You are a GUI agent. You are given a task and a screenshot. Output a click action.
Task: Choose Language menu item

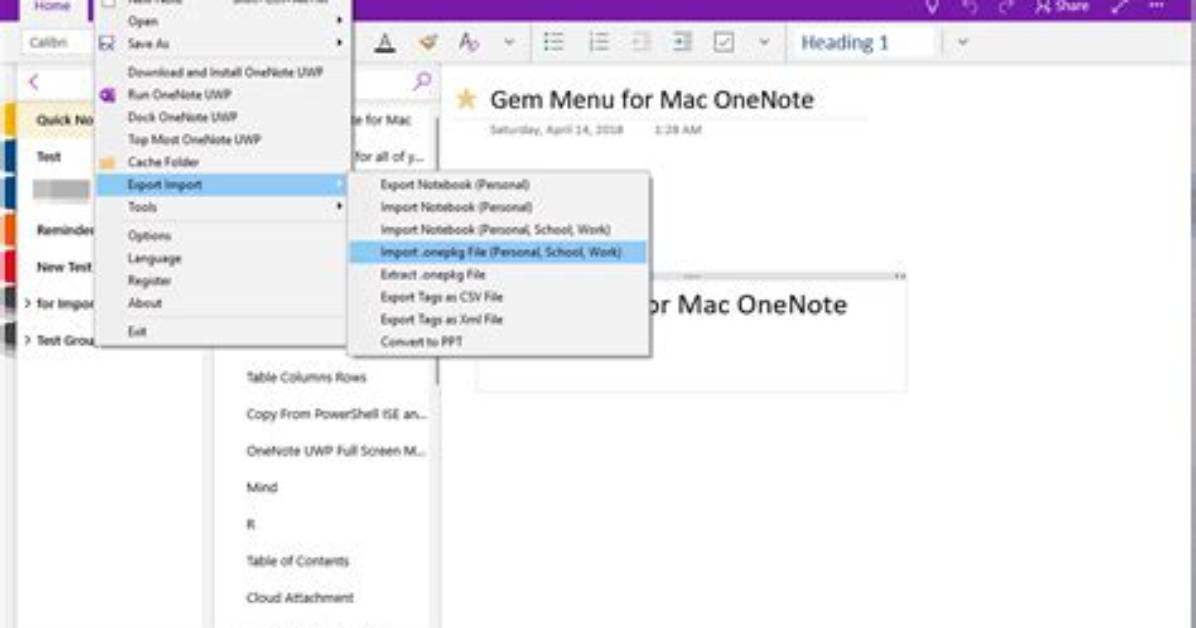pyautogui.click(x=223, y=259)
